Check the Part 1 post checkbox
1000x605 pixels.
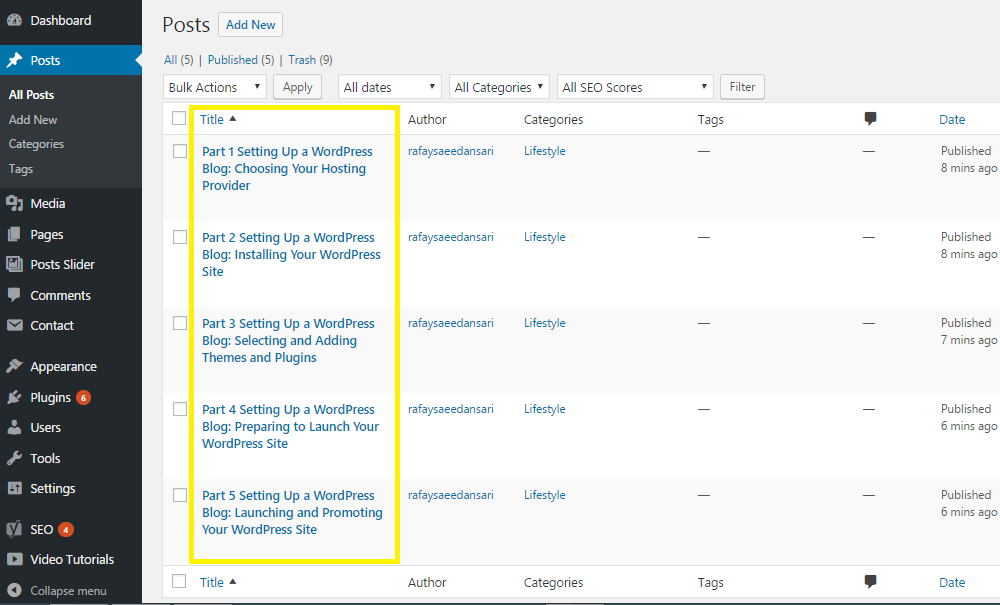pyautogui.click(x=180, y=151)
